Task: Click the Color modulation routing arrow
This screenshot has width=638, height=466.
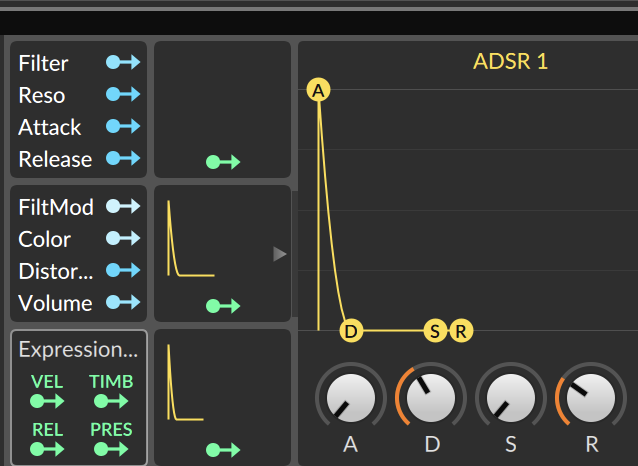Action: 123,239
